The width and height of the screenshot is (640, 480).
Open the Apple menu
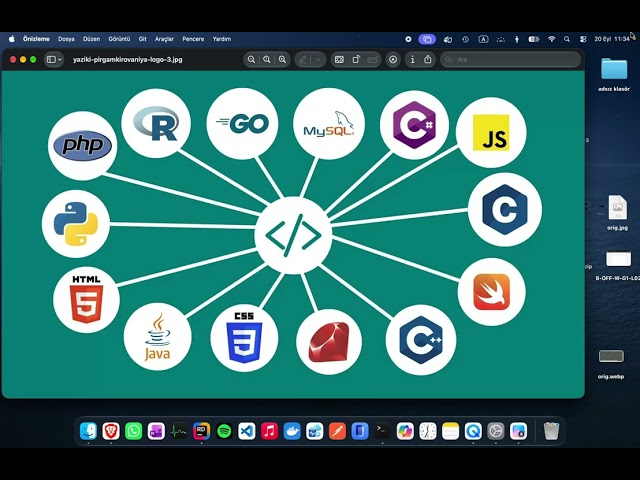[x=11, y=39]
